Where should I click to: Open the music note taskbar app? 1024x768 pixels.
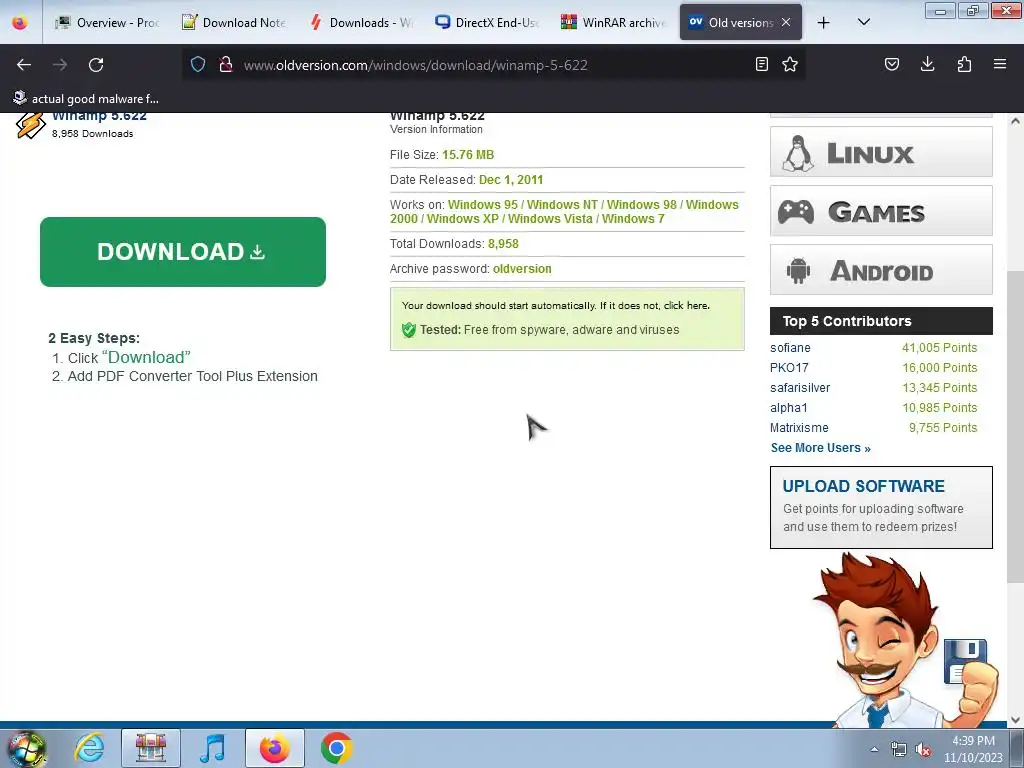pos(212,748)
